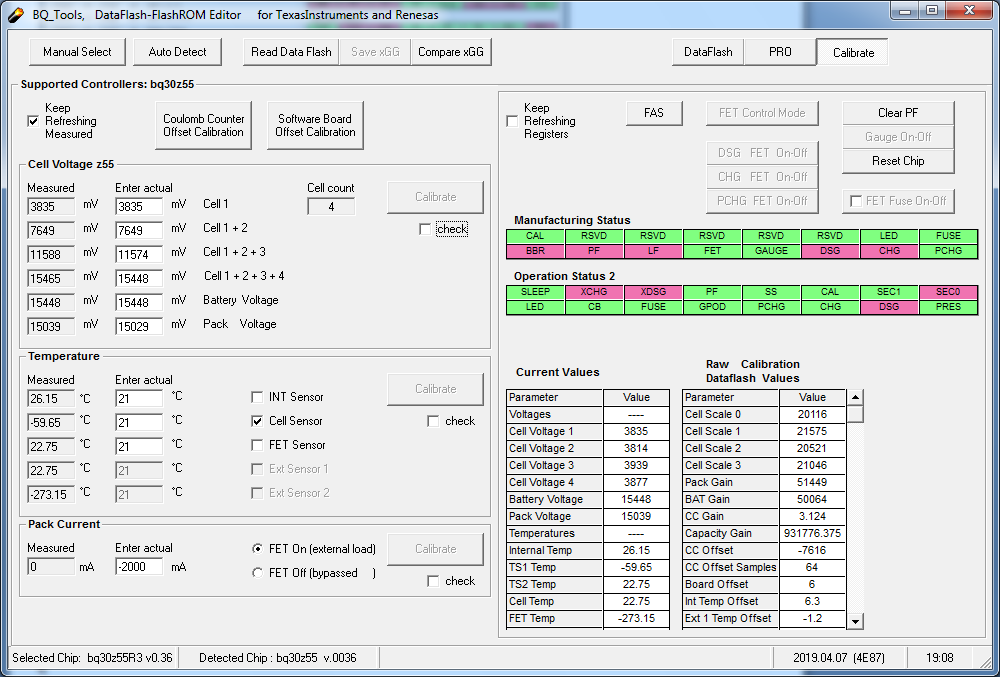The width and height of the screenshot is (1000, 677).
Task: Click the Enter actual field for Cell 1
Action: 139,207
